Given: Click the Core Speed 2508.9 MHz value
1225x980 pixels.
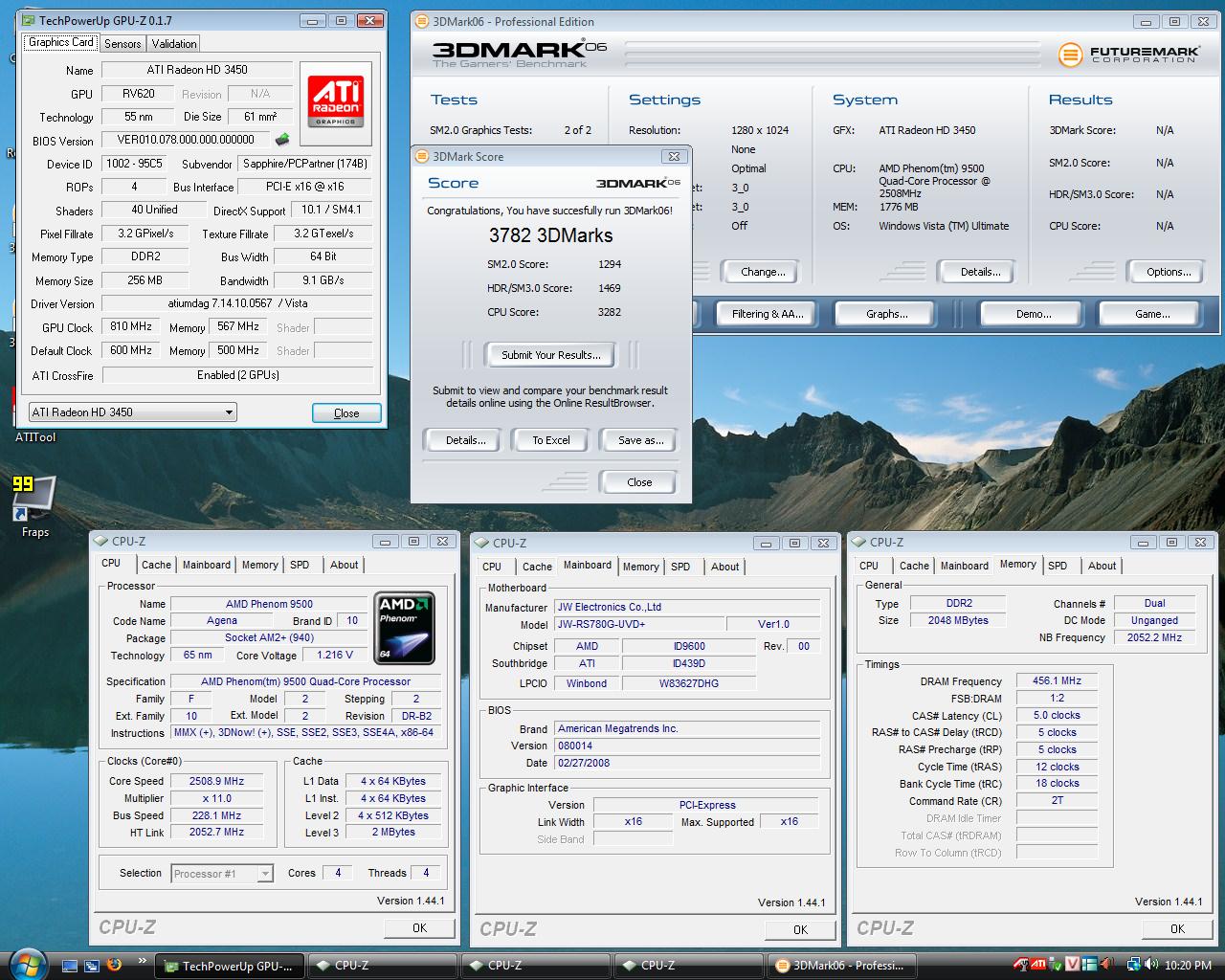Looking at the screenshot, I should (x=216, y=781).
